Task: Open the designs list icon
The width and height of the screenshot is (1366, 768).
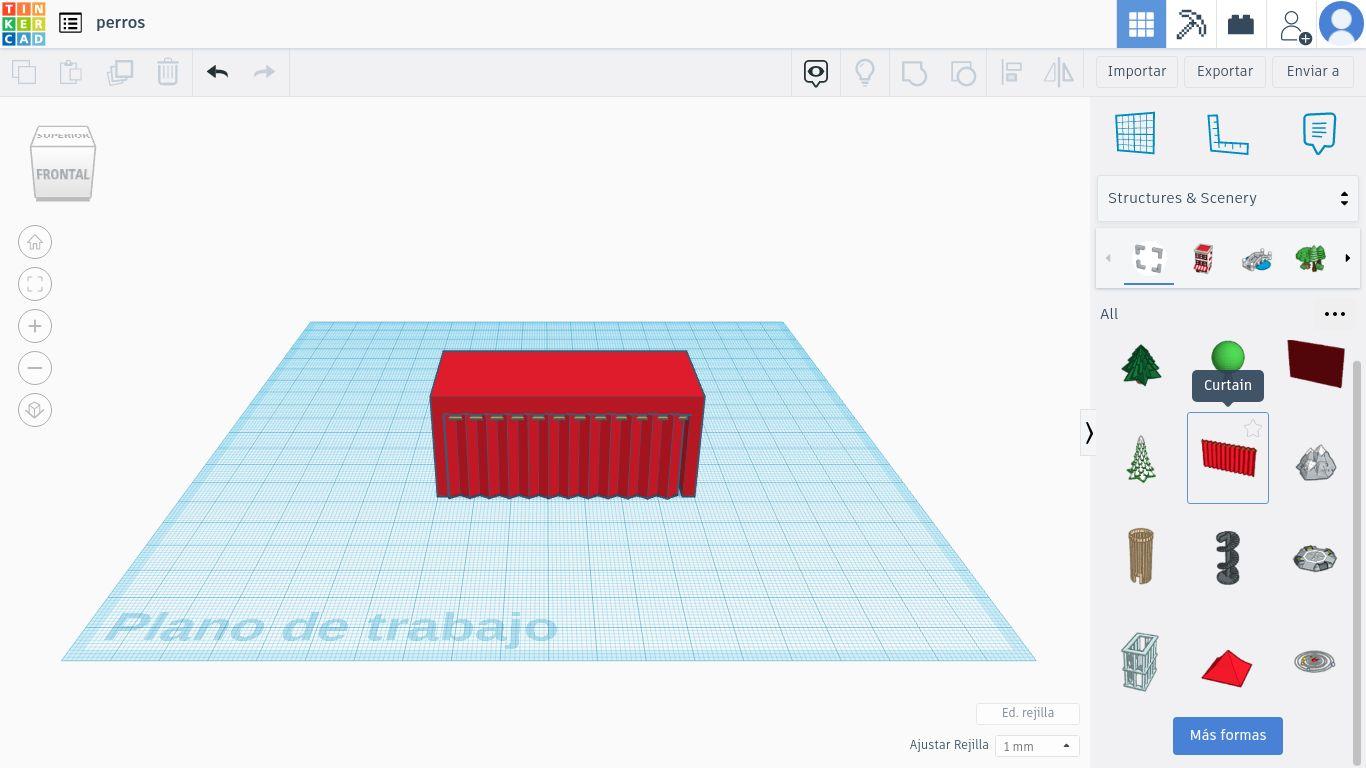Action: pyautogui.click(x=70, y=23)
